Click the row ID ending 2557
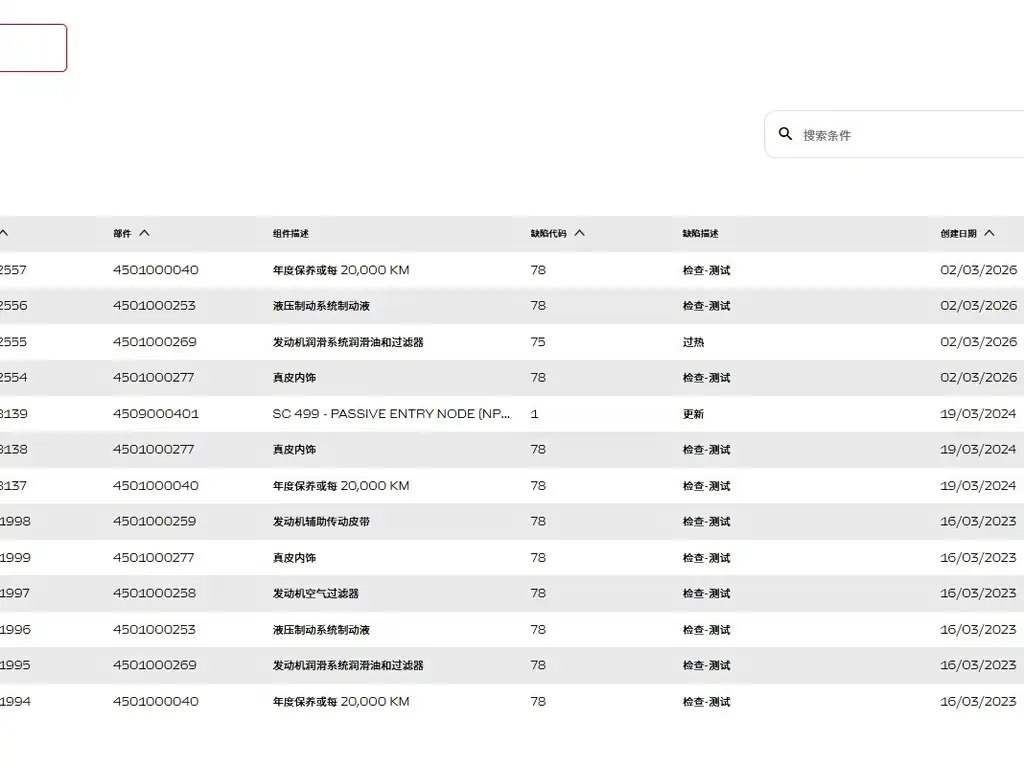Image resolution: width=1024 pixels, height=768 pixels. [x=13, y=270]
